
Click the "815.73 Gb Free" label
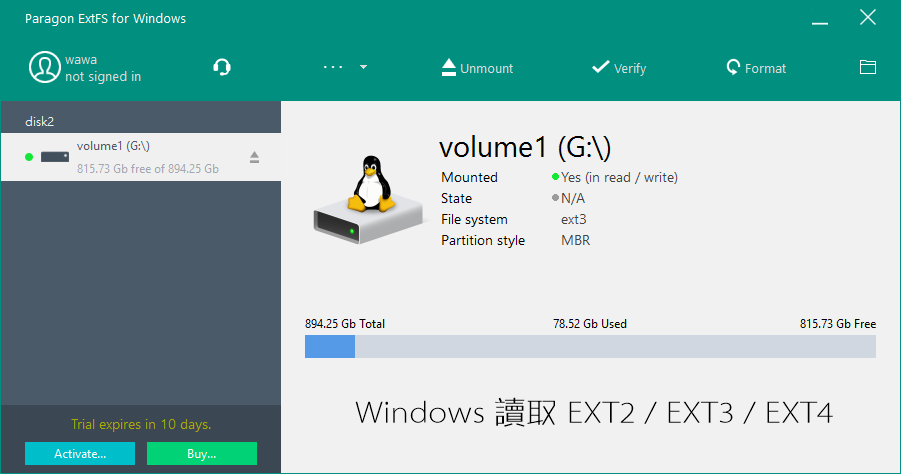838,323
